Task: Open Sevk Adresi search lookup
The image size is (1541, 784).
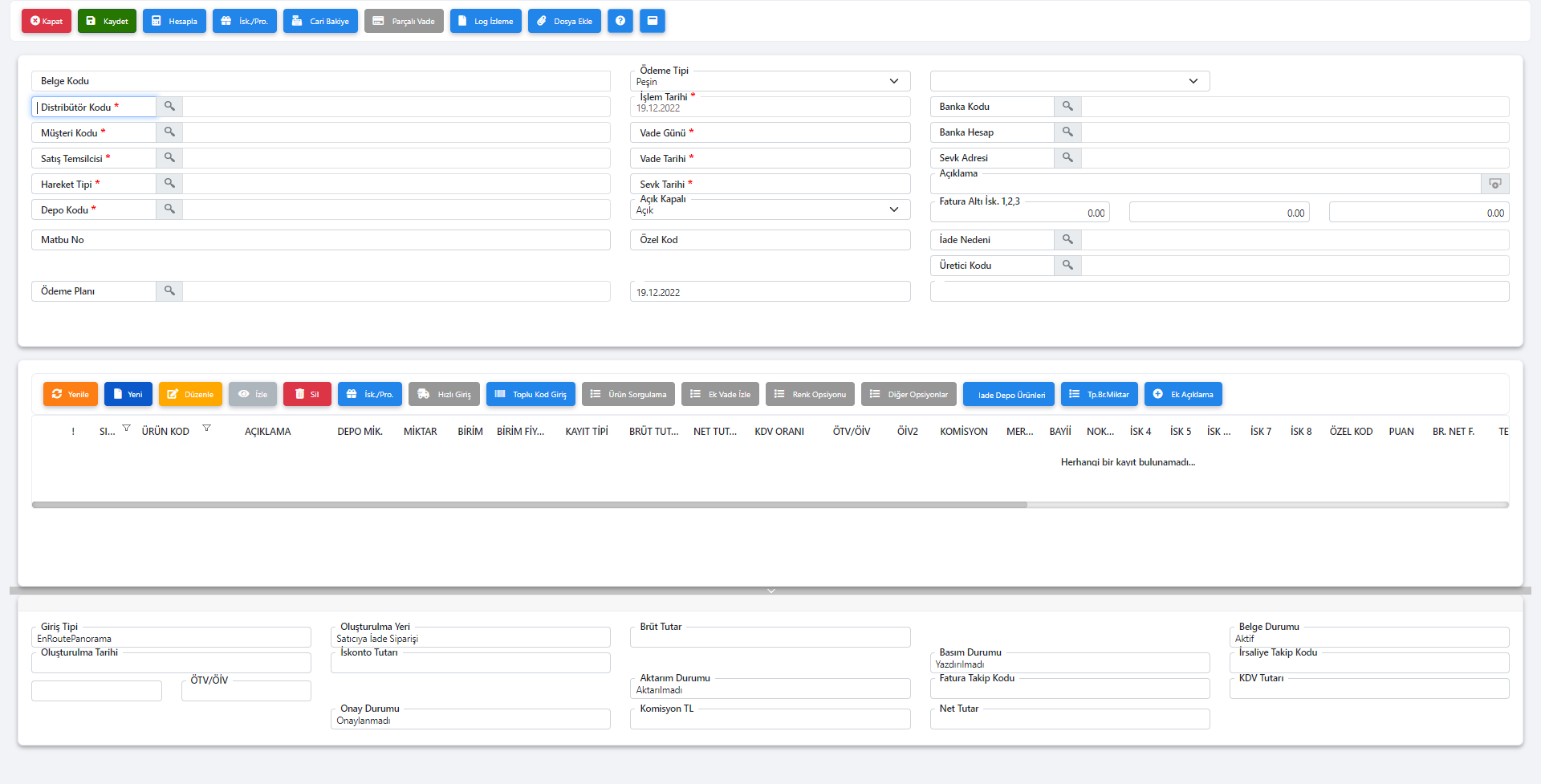Action: (x=1067, y=158)
